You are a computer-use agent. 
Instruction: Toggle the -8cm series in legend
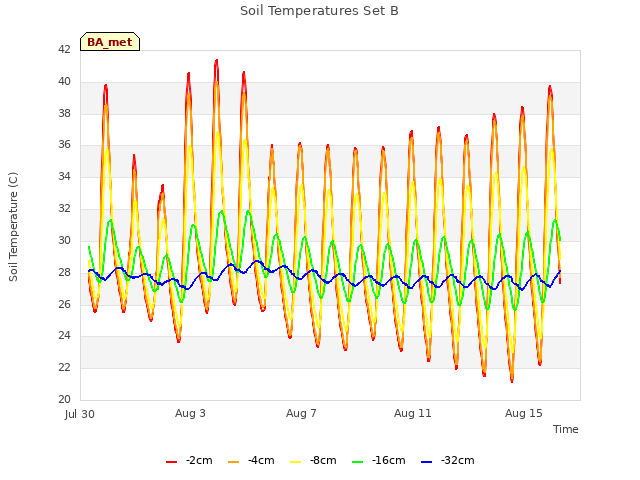[x=313, y=461]
